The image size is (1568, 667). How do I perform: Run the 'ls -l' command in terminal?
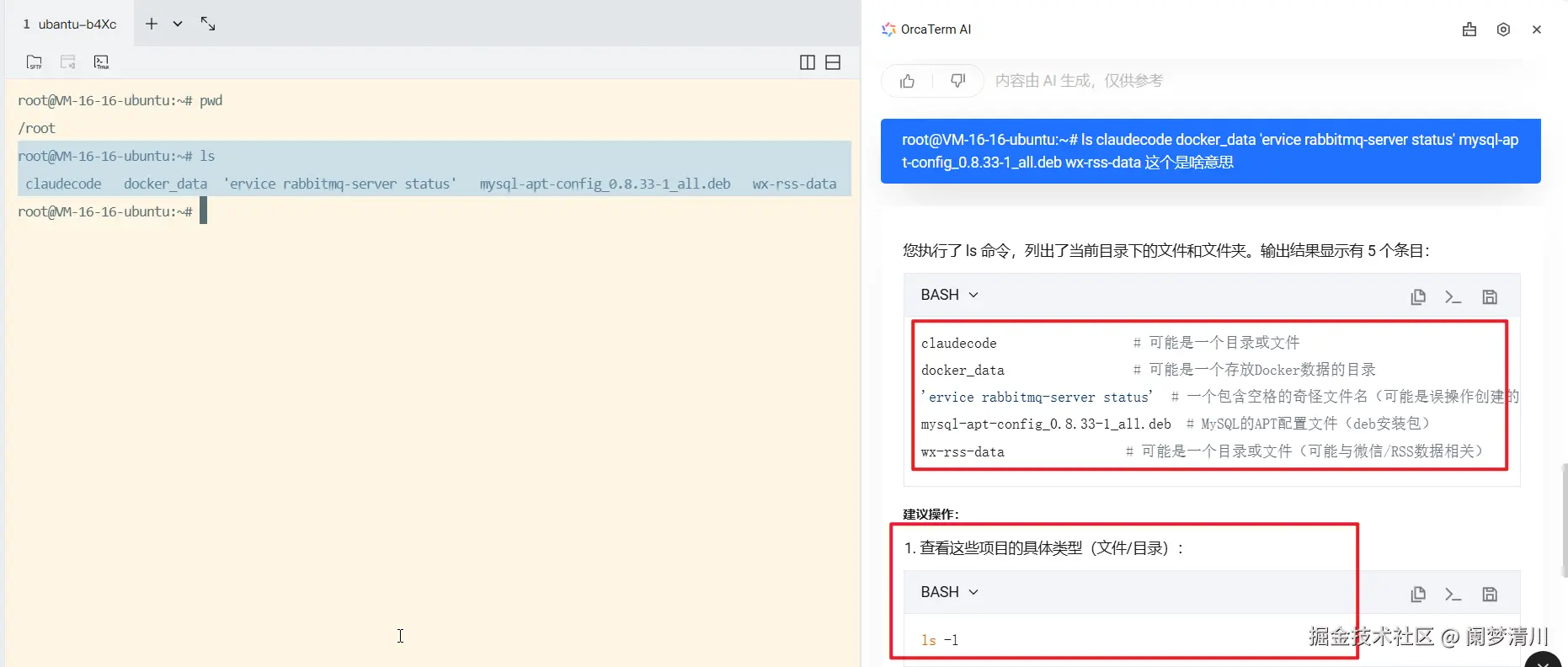(1453, 594)
